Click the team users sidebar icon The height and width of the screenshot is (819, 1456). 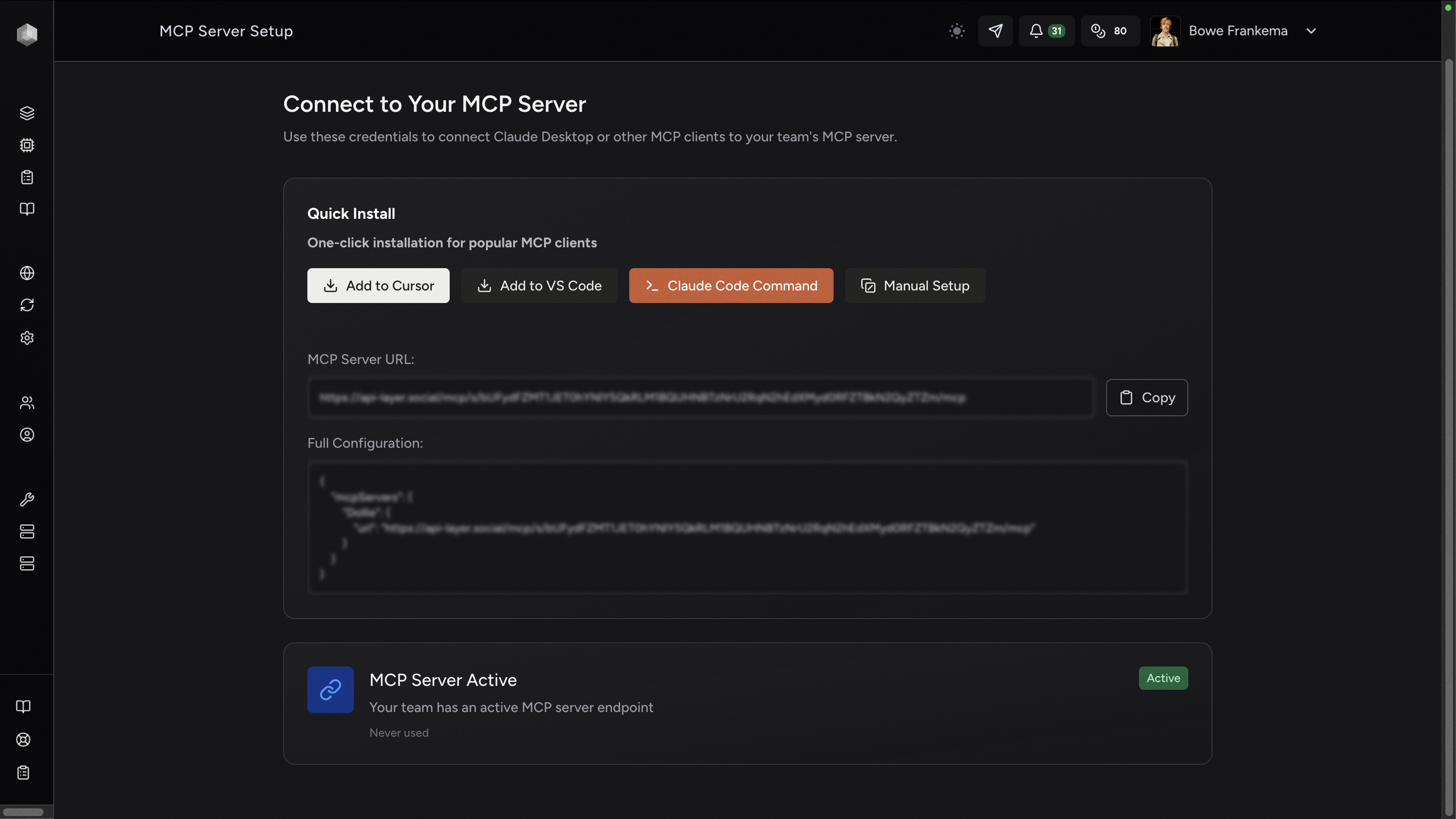click(27, 402)
